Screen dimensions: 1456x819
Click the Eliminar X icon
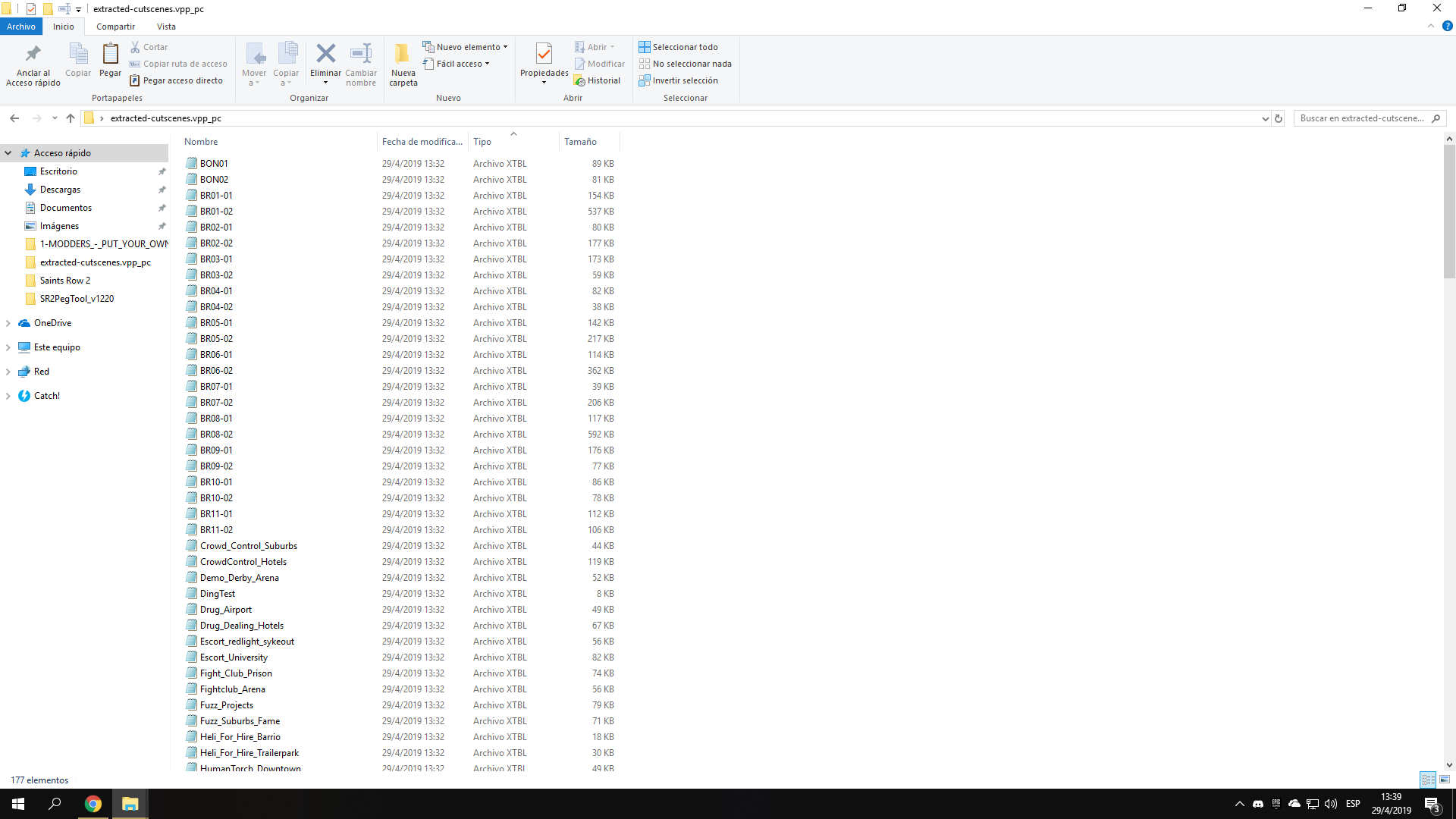click(x=326, y=53)
